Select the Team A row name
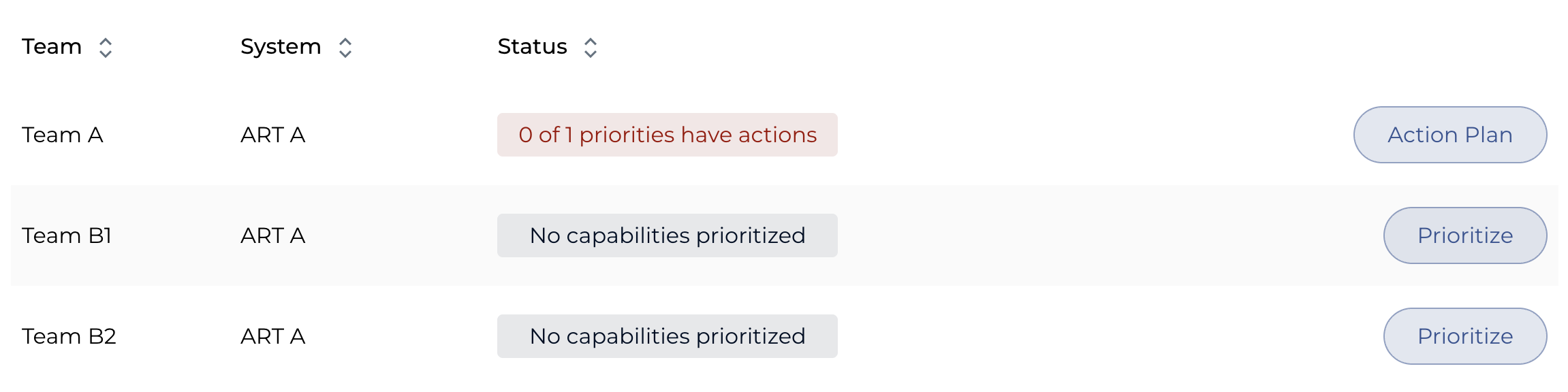The image size is (1568, 392). point(63,135)
